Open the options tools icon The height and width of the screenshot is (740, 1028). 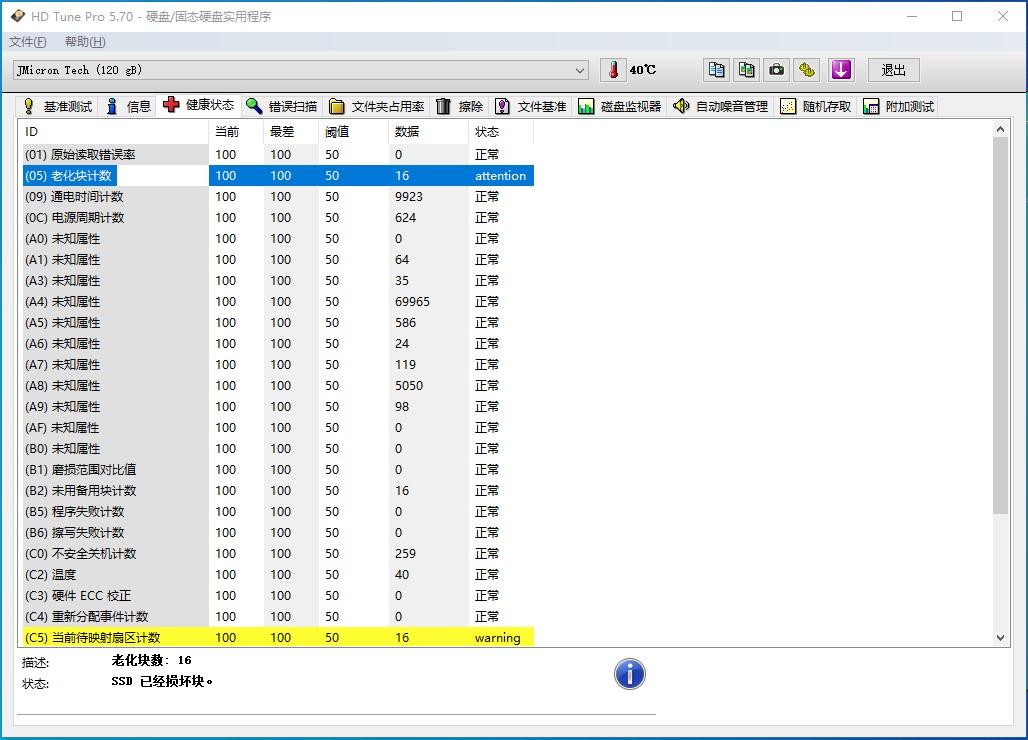(807, 70)
